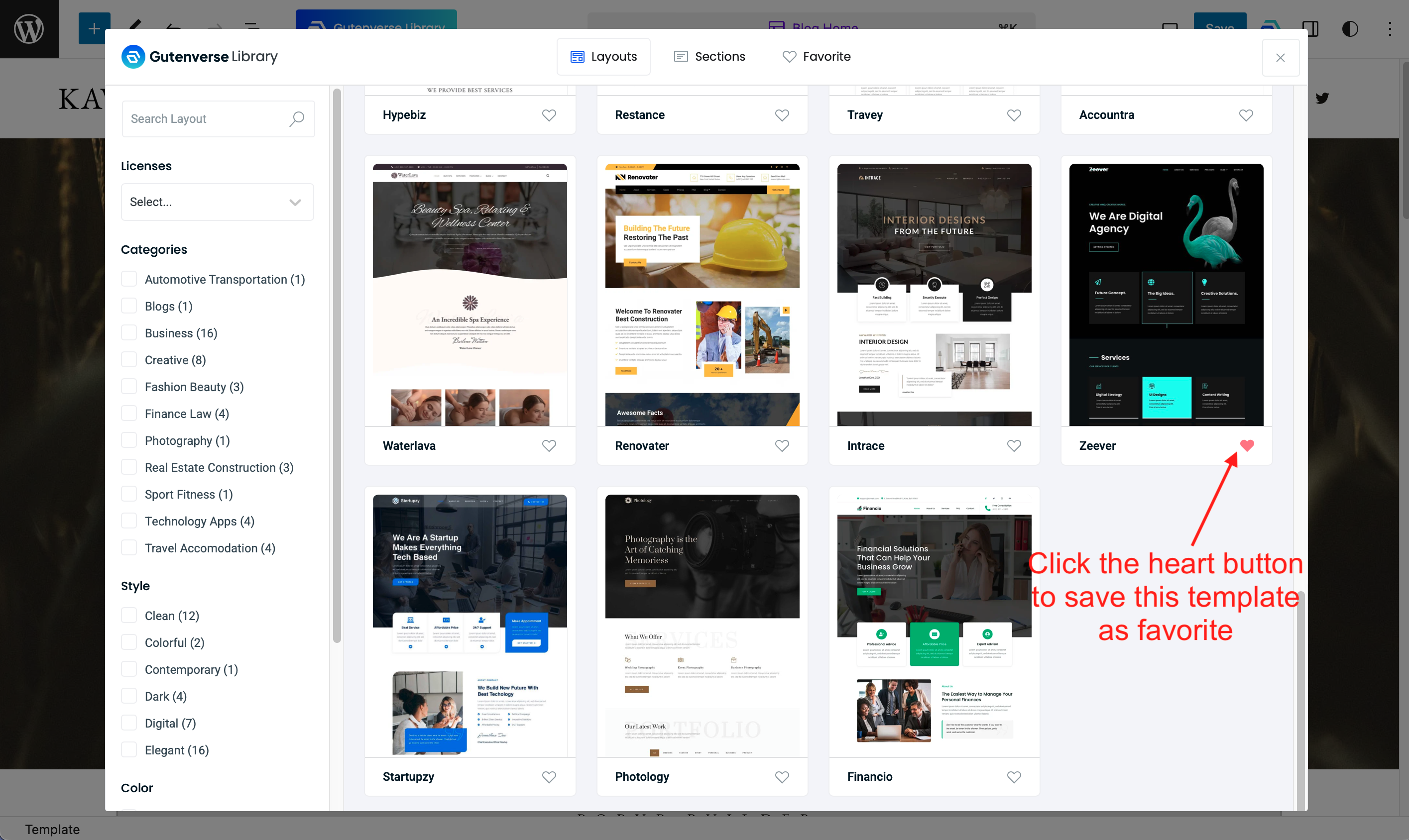
Task: Open the Intrace template thumbnail
Action: (934, 294)
